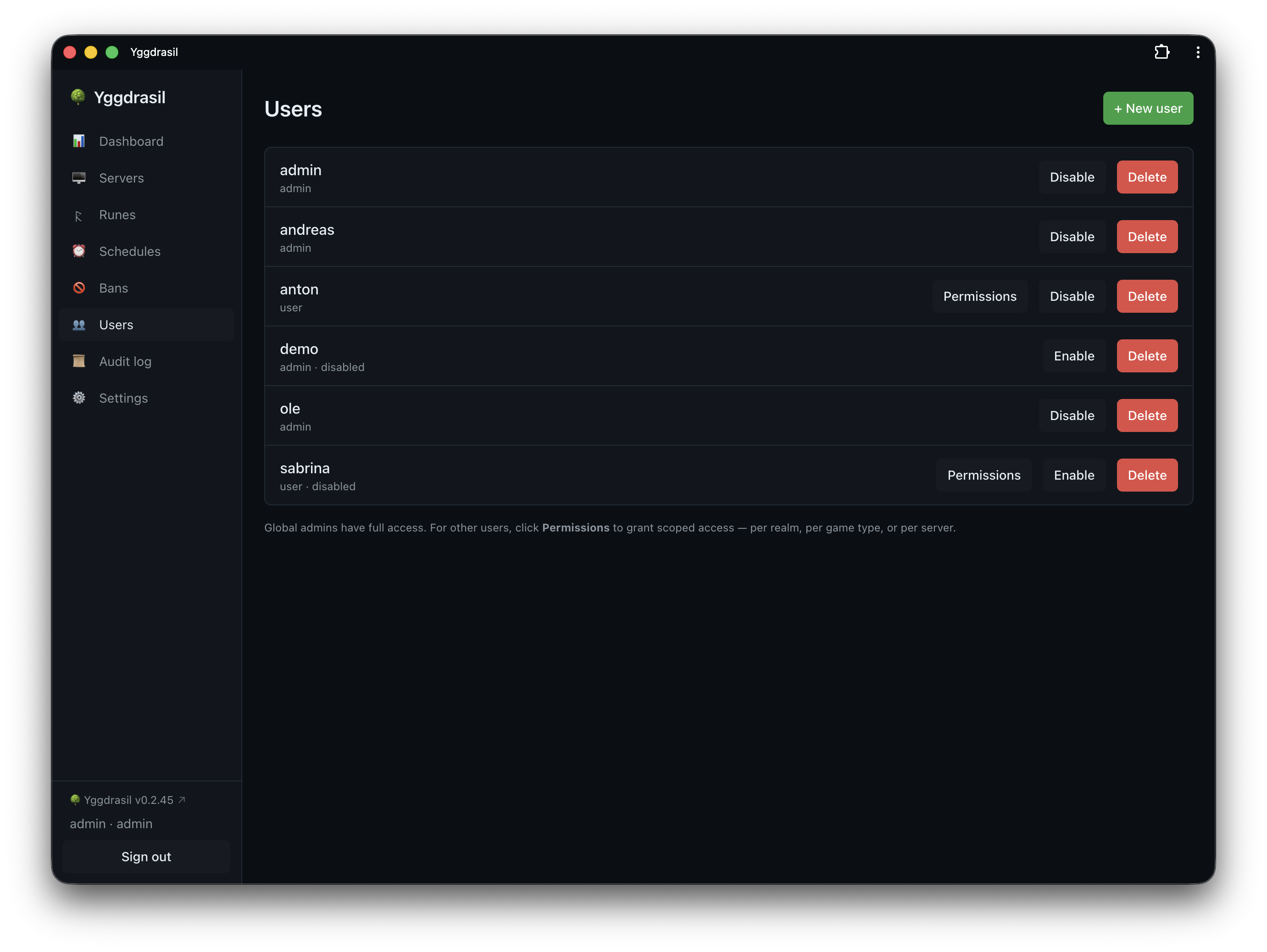Click the Schedules alarm clock icon
This screenshot has height=952, width=1267.
click(x=79, y=251)
